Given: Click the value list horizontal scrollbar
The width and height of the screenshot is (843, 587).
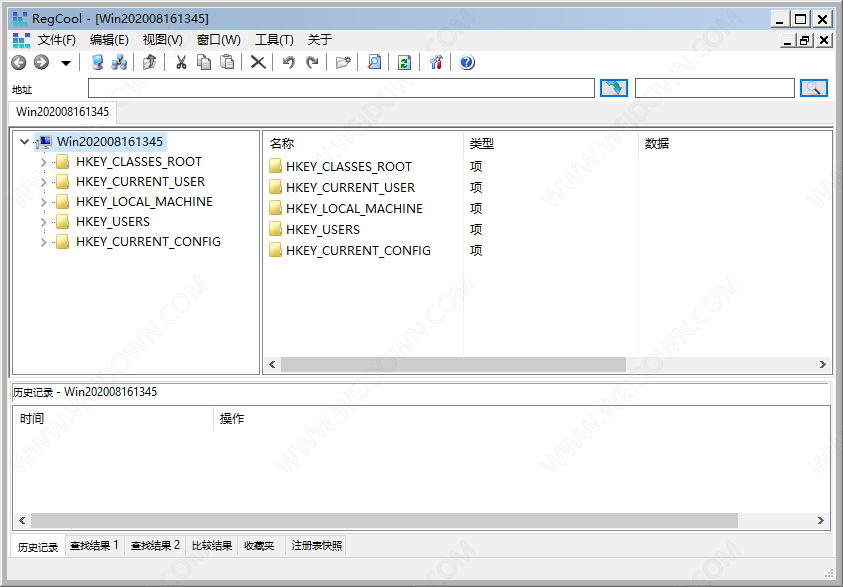Looking at the screenshot, I should [453, 364].
